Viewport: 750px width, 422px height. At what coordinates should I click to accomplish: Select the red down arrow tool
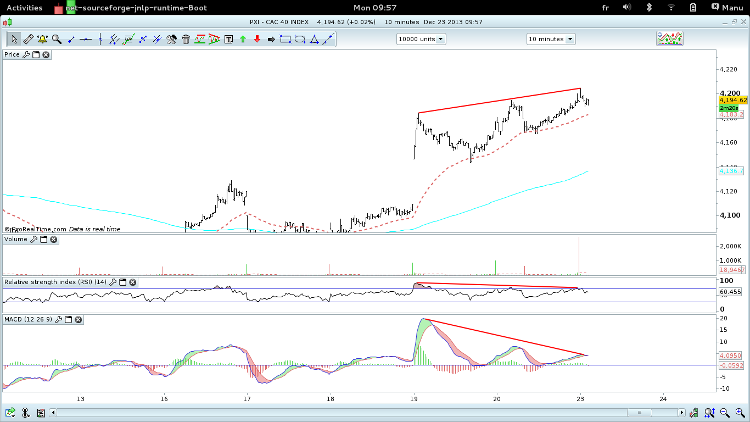(257, 39)
